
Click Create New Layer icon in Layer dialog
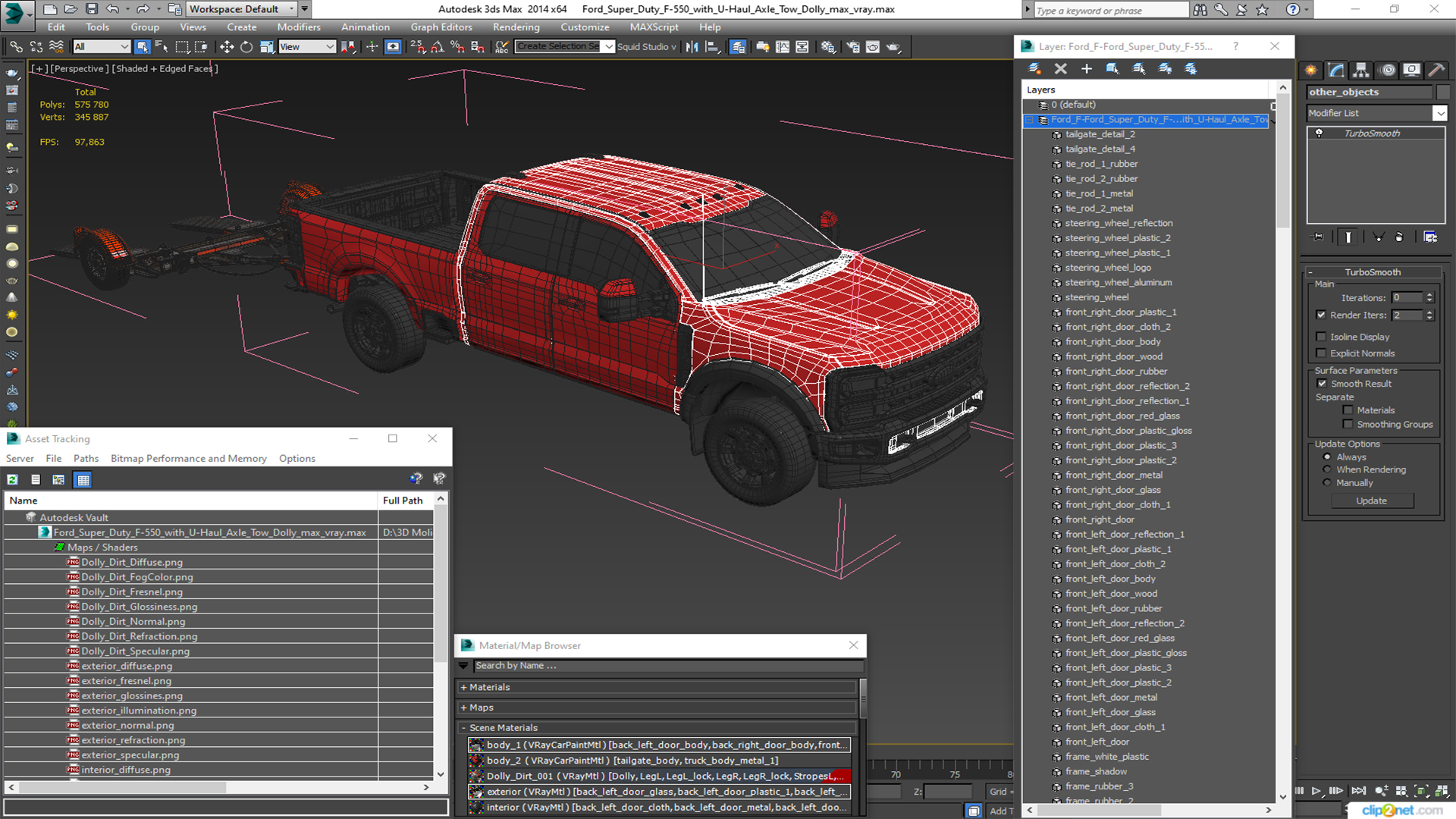[1034, 69]
